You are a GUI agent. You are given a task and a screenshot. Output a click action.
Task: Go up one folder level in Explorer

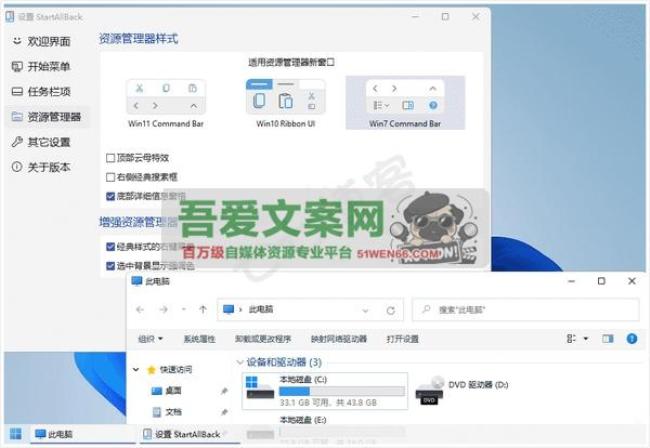point(203,310)
